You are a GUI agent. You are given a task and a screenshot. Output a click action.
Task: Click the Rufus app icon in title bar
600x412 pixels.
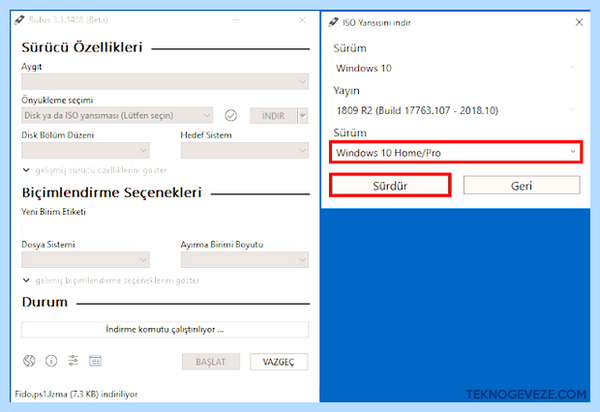[20, 20]
